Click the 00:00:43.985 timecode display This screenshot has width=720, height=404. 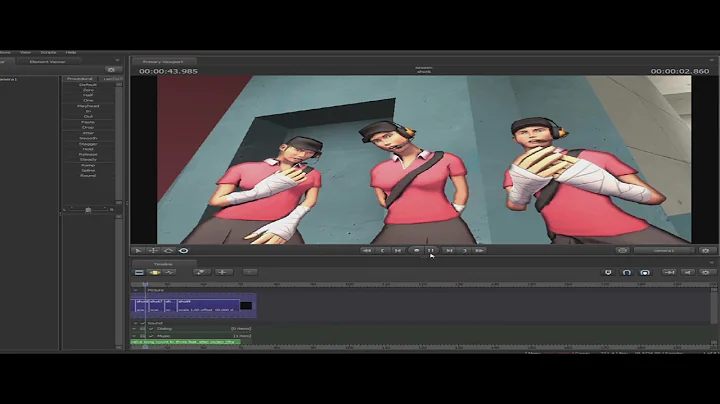(x=168, y=71)
